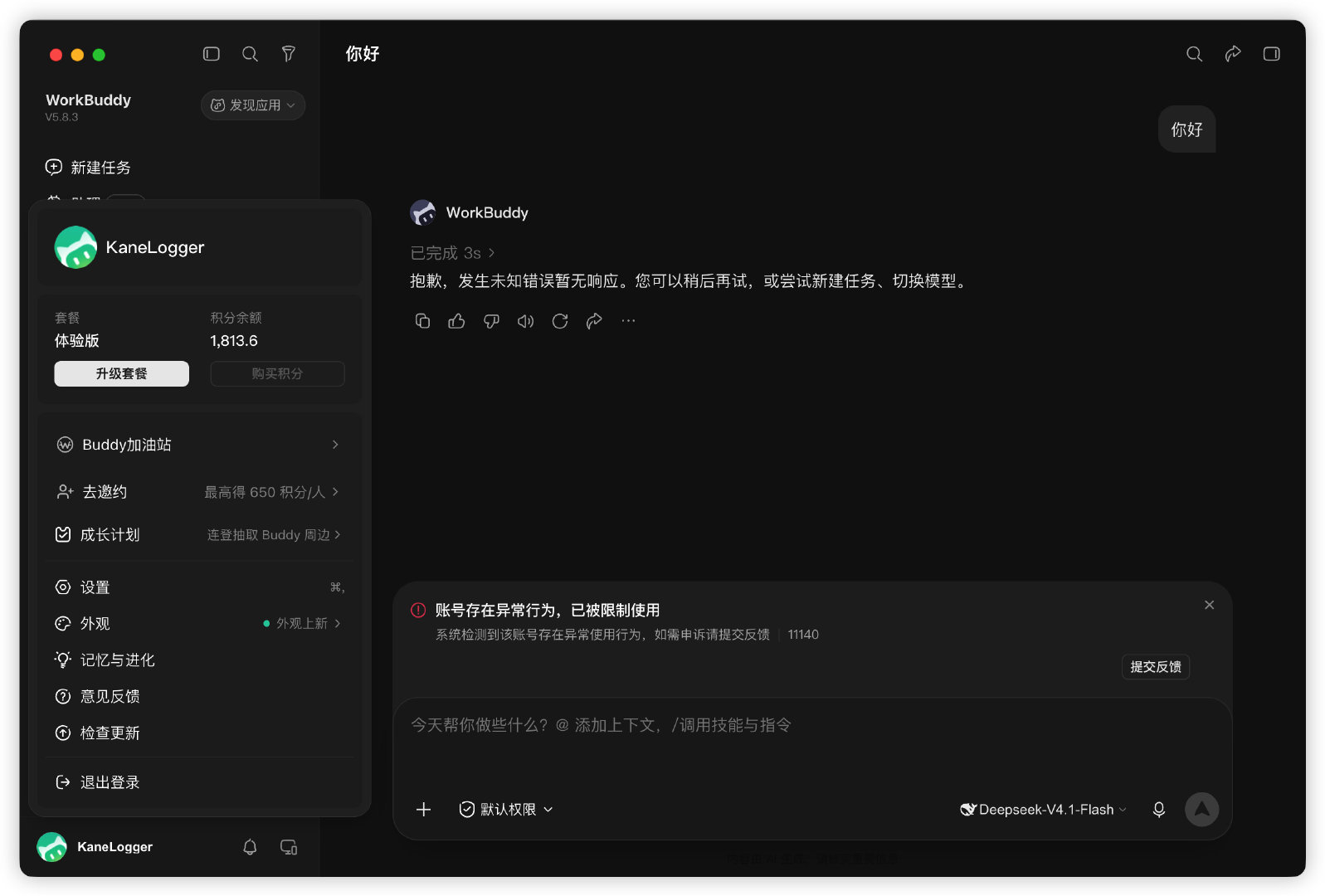Screen dimensions: 1325x896
Task: Select 去邀约 invite menu item
Action: point(199,492)
